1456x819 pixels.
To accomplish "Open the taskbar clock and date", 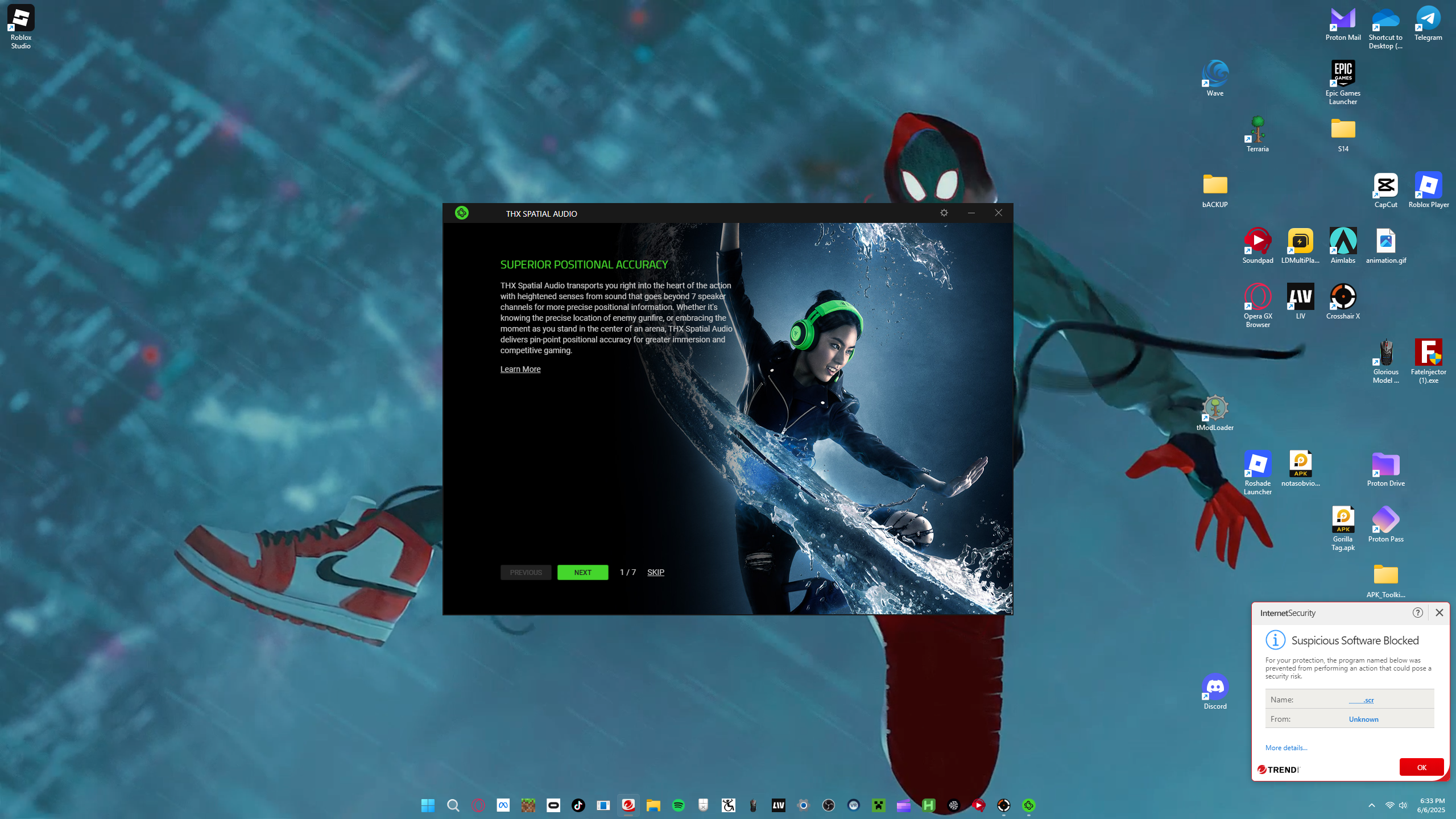I will pyautogui.click(x=1432, y=805).
